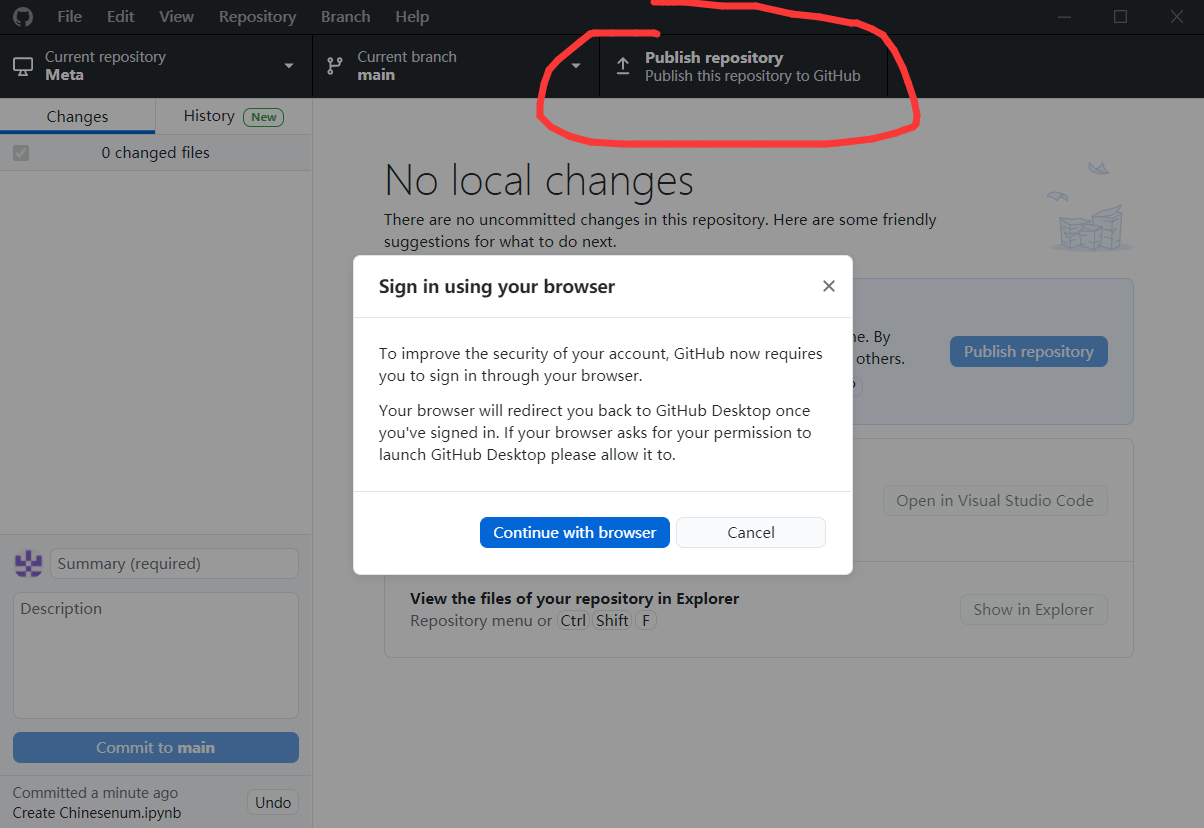Switch to the History tab
Image resolution: width=1204 pixels, height=828 pixels.
(x=234, y=116)
